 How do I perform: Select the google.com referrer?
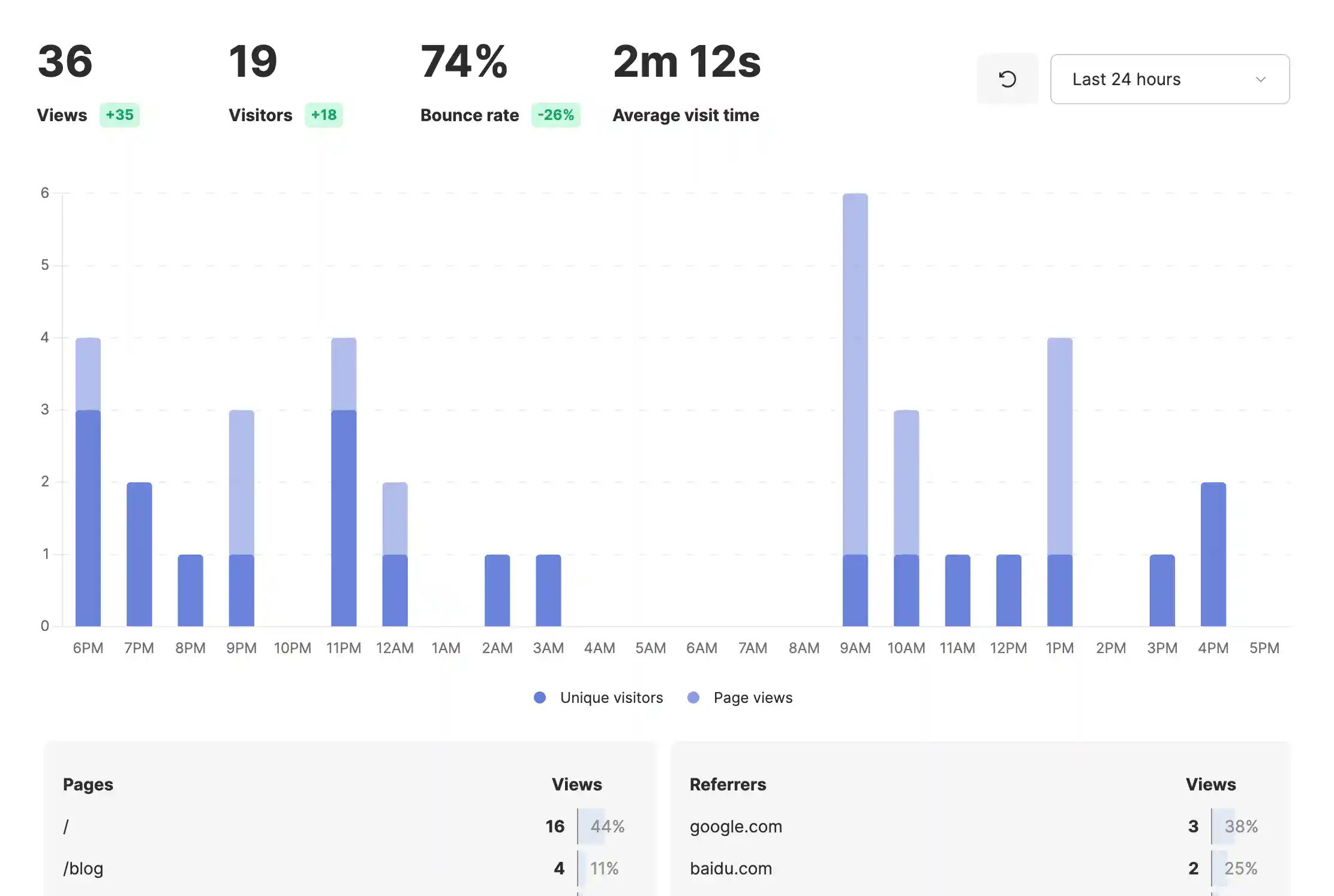tap(735, 826)
